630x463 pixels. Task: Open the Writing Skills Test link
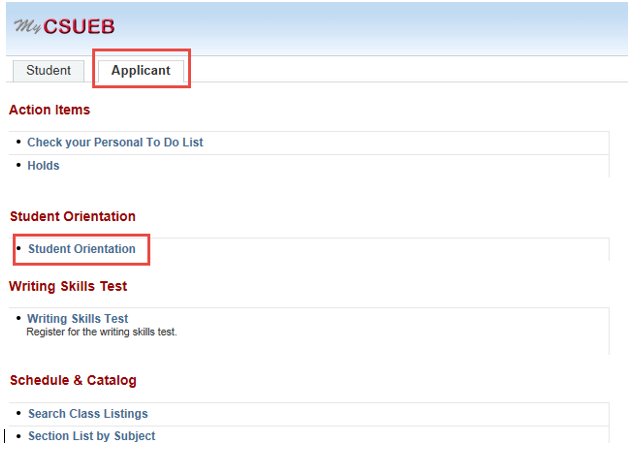[77, 319]
